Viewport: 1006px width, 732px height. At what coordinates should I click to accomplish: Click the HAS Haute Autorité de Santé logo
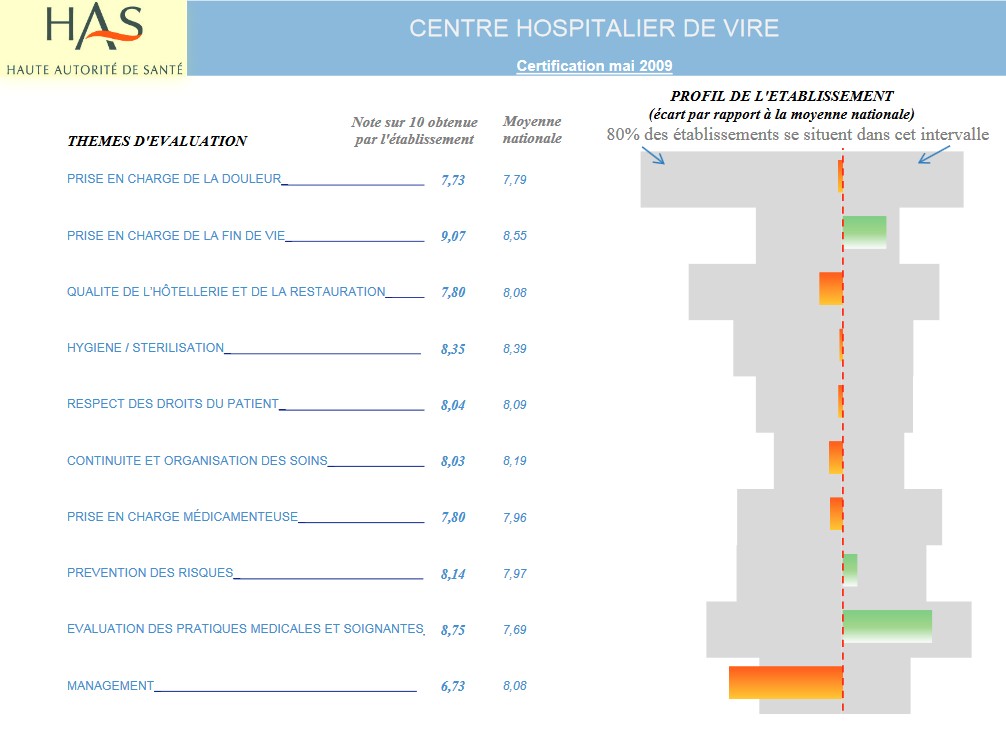tap(94, 38)
